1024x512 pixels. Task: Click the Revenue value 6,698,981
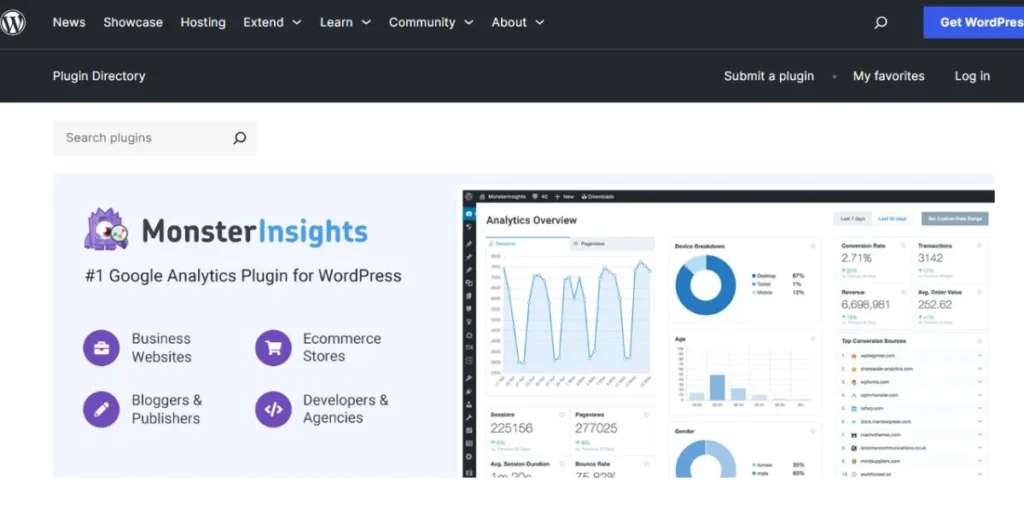pos(865,304)
